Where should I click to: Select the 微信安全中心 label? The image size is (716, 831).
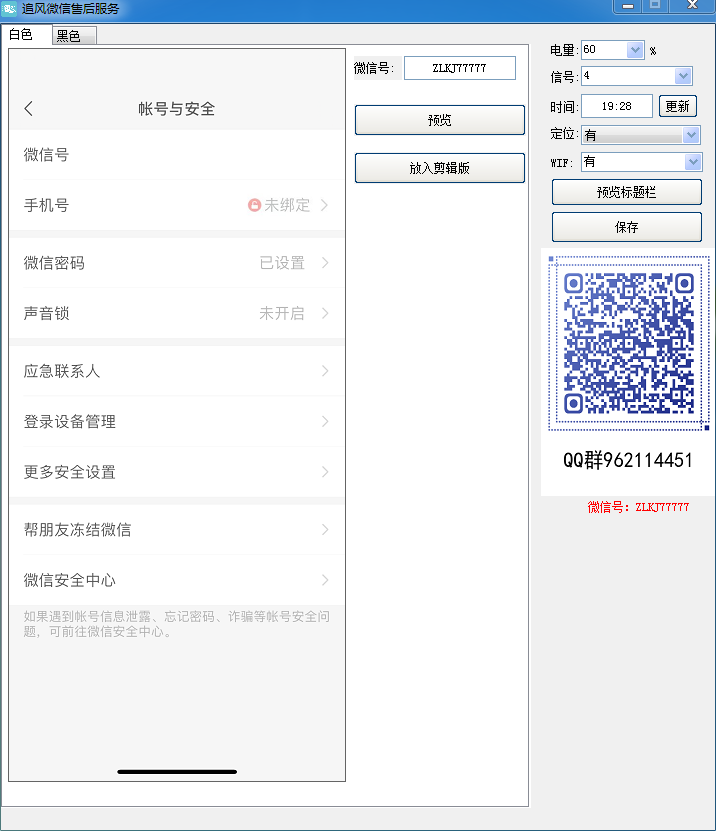coord(69,580)
